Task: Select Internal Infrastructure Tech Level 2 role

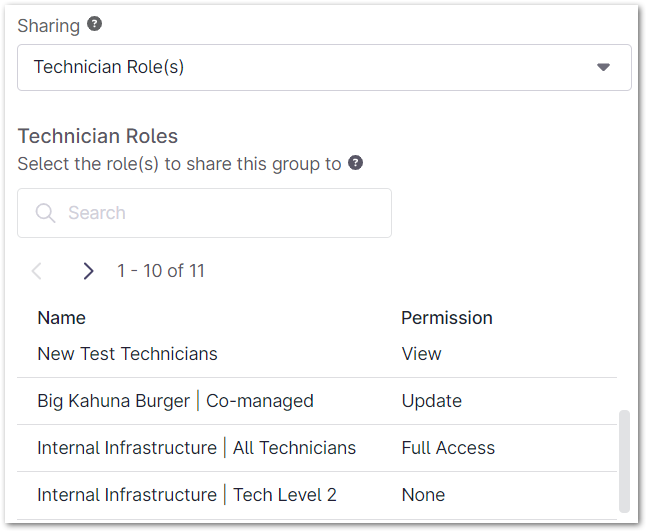Action: click(x=186, y=495)
